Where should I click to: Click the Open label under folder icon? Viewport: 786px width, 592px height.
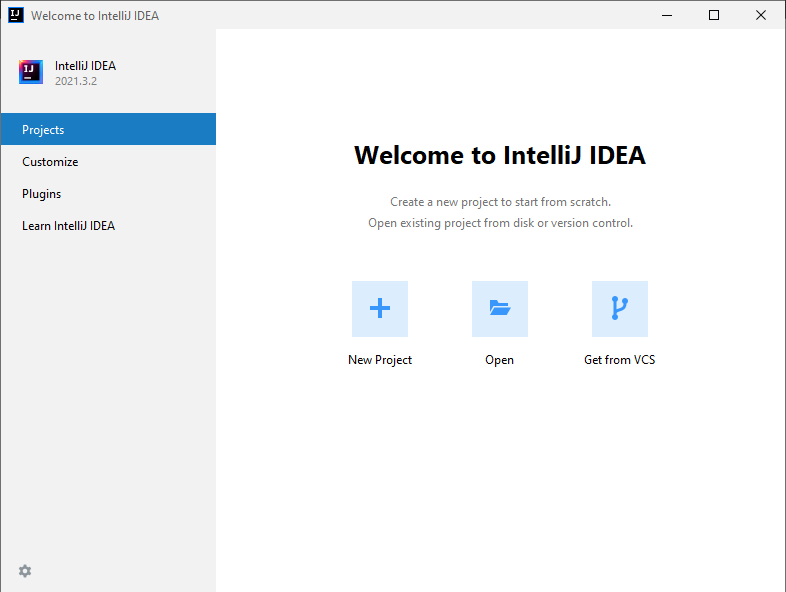click(499, 360)
